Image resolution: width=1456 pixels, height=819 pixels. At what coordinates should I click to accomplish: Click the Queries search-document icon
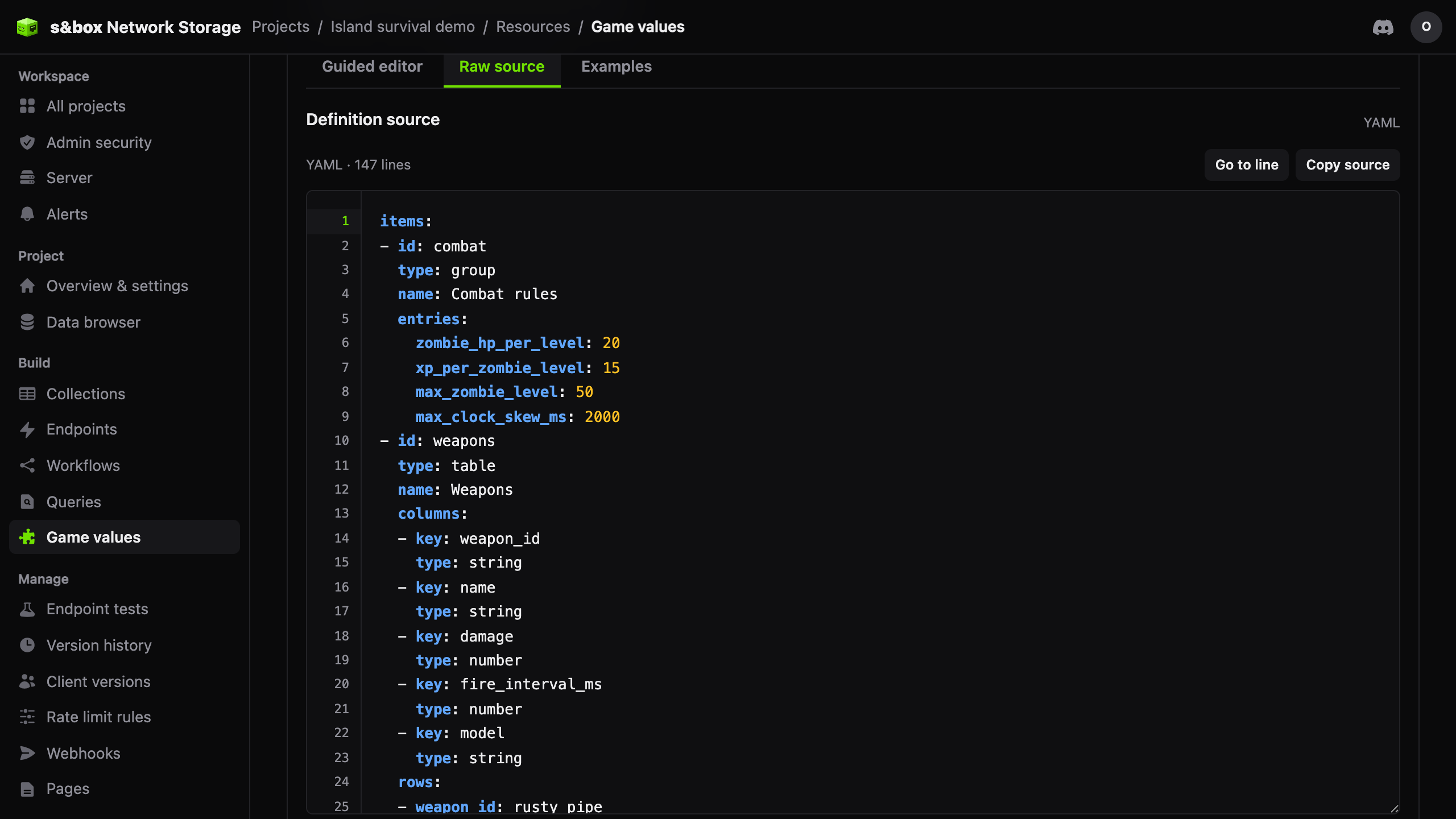coord(27,502)
